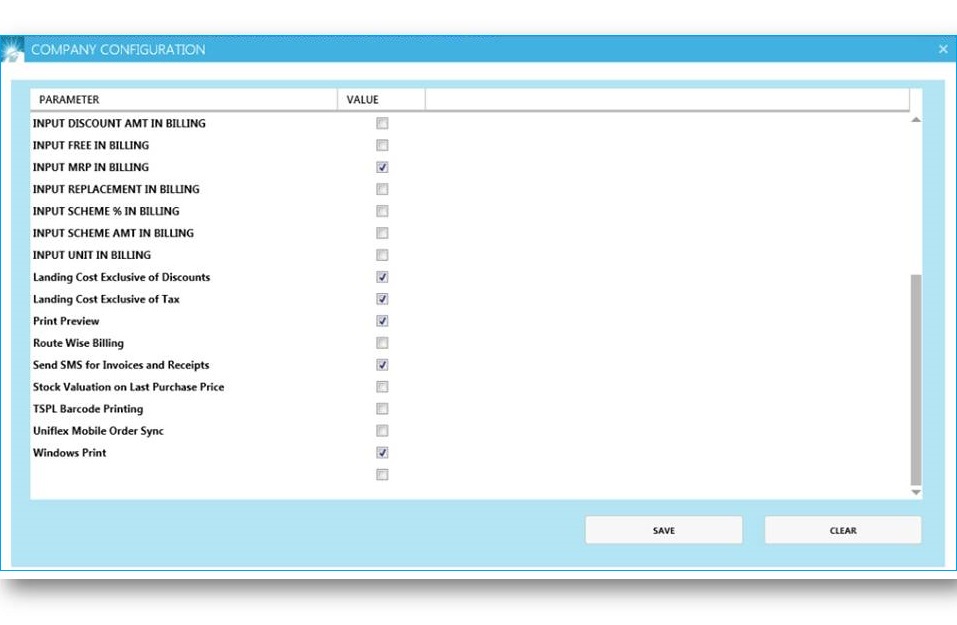Check INPUT SCHEME AMT IN BILLING

point(380,233)
